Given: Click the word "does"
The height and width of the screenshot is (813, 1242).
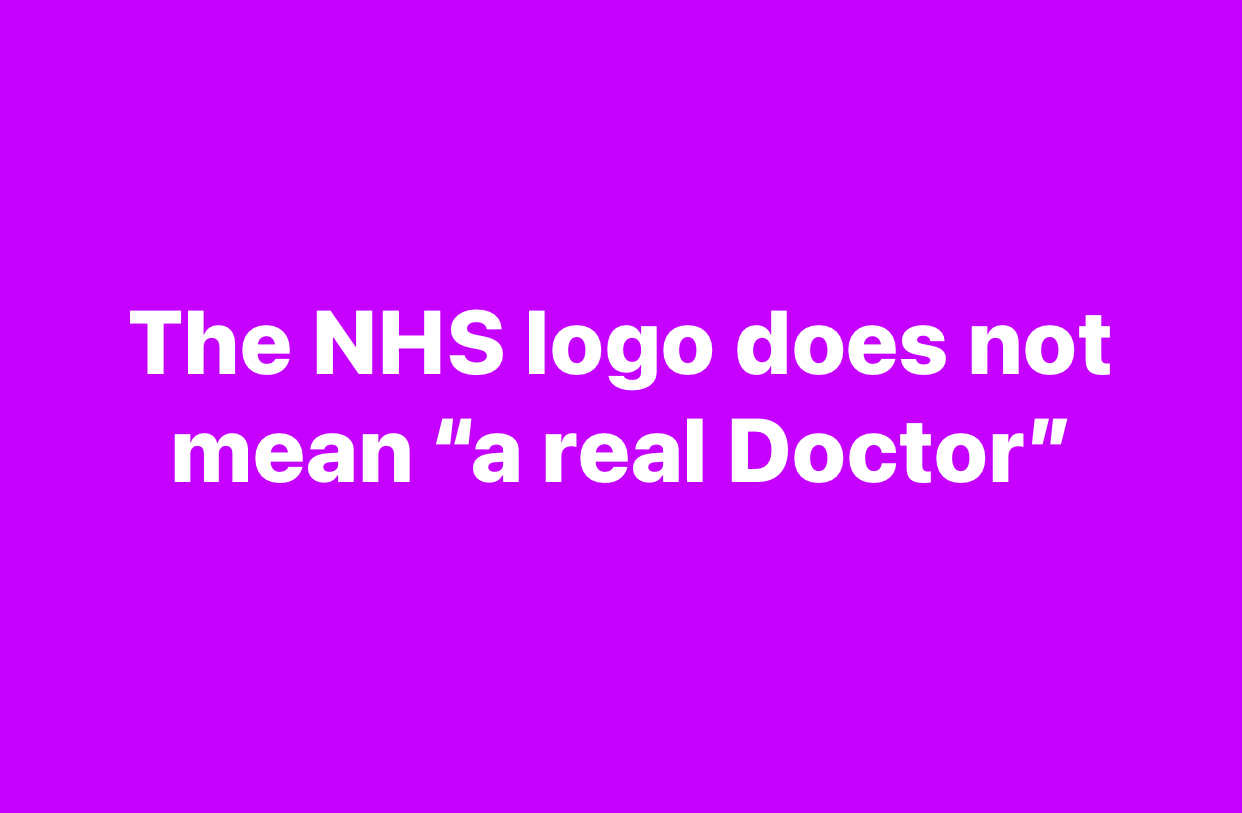Looking at the screenshot, I should click(x=841, y=343).
